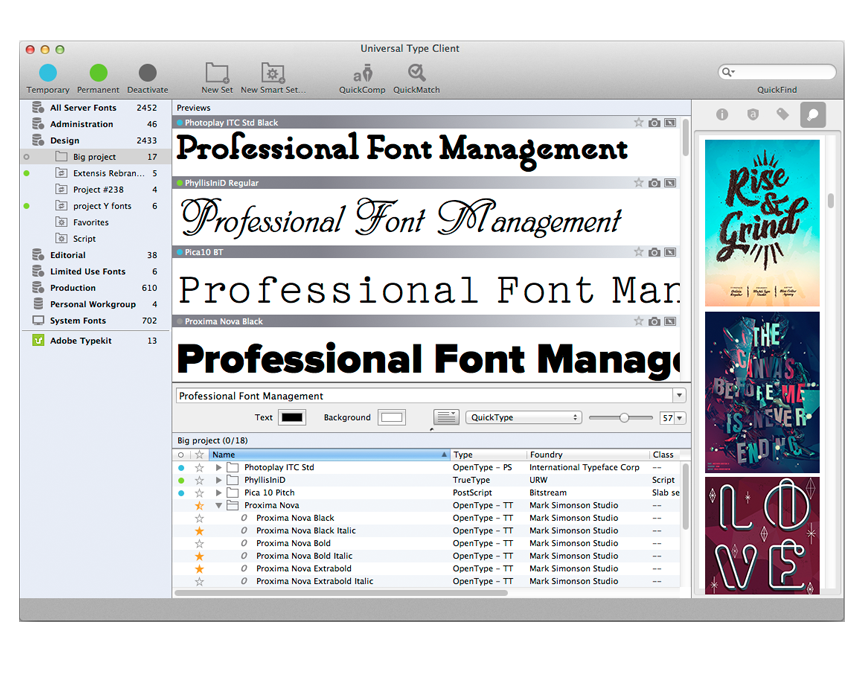
Task: Unstar Proxima Nova Bold Italic
Action: point(199,556)
